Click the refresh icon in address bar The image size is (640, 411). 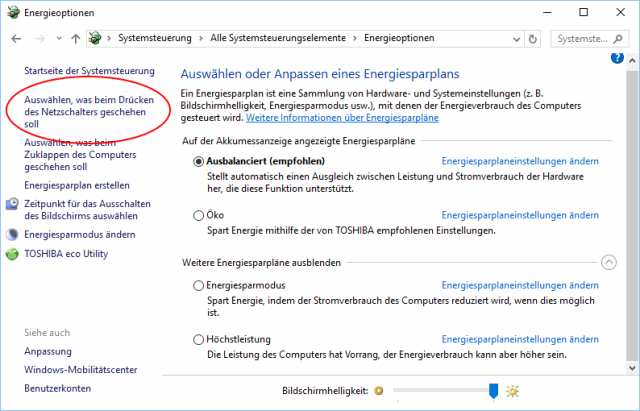533,39
